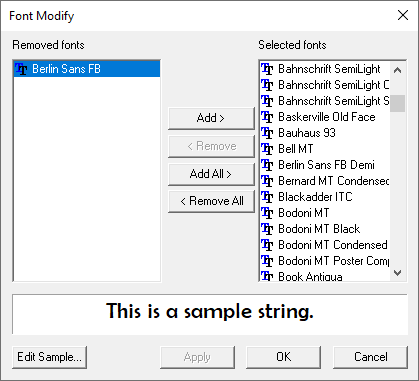The width and height of the screenshot is (419, 381).
Task: Click scroll down arrow in Selected fonts
Action: tap(397, 273)
